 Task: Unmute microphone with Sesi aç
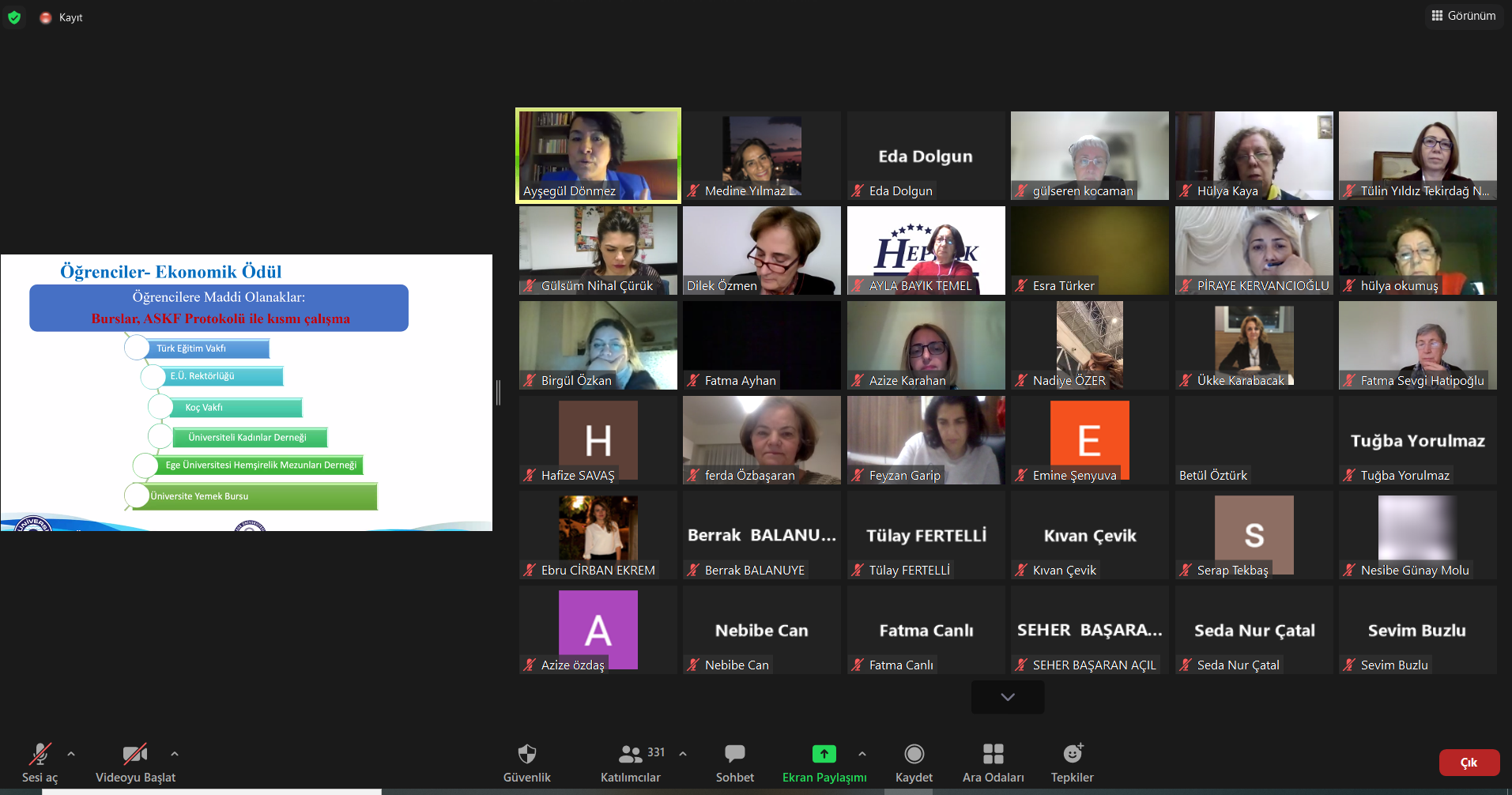point(40,755)
